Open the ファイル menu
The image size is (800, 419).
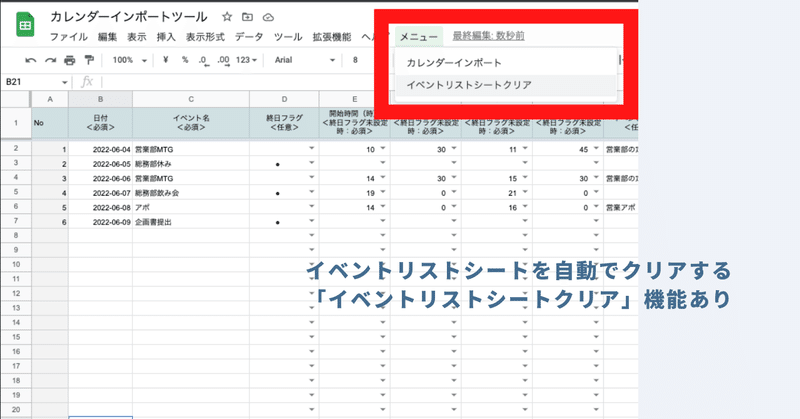coord(68,37)
